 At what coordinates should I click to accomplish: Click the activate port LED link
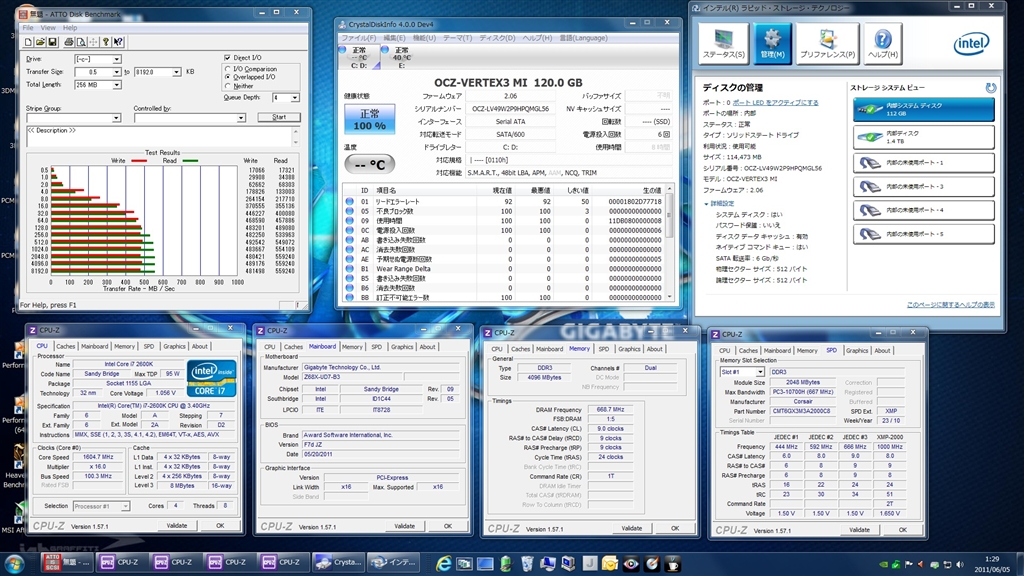pos(775,102)
